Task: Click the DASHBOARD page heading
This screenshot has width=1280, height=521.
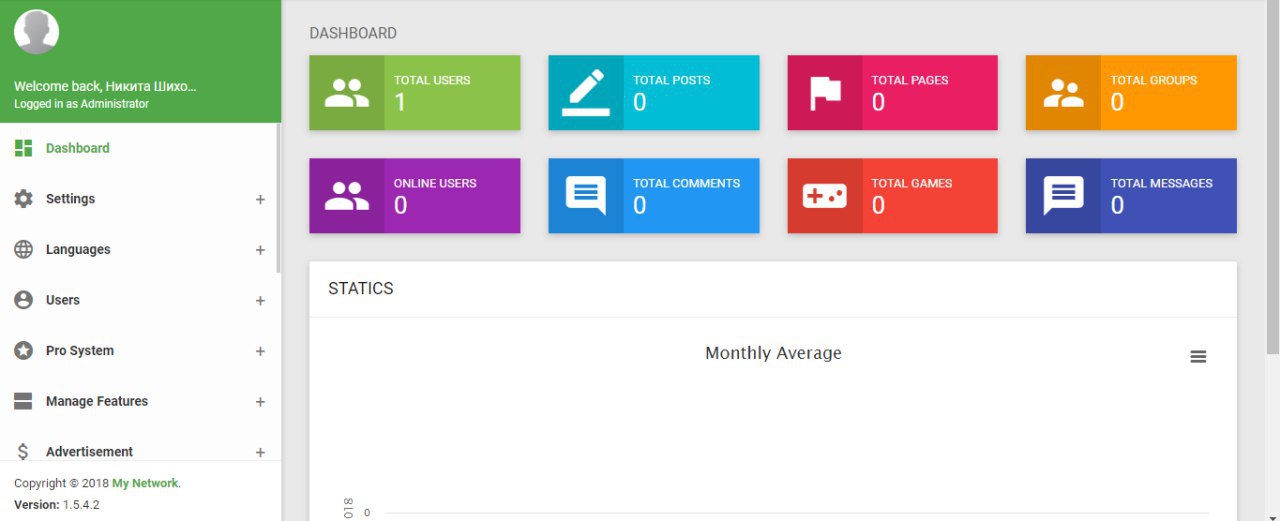Action: (x=353, y=33)
